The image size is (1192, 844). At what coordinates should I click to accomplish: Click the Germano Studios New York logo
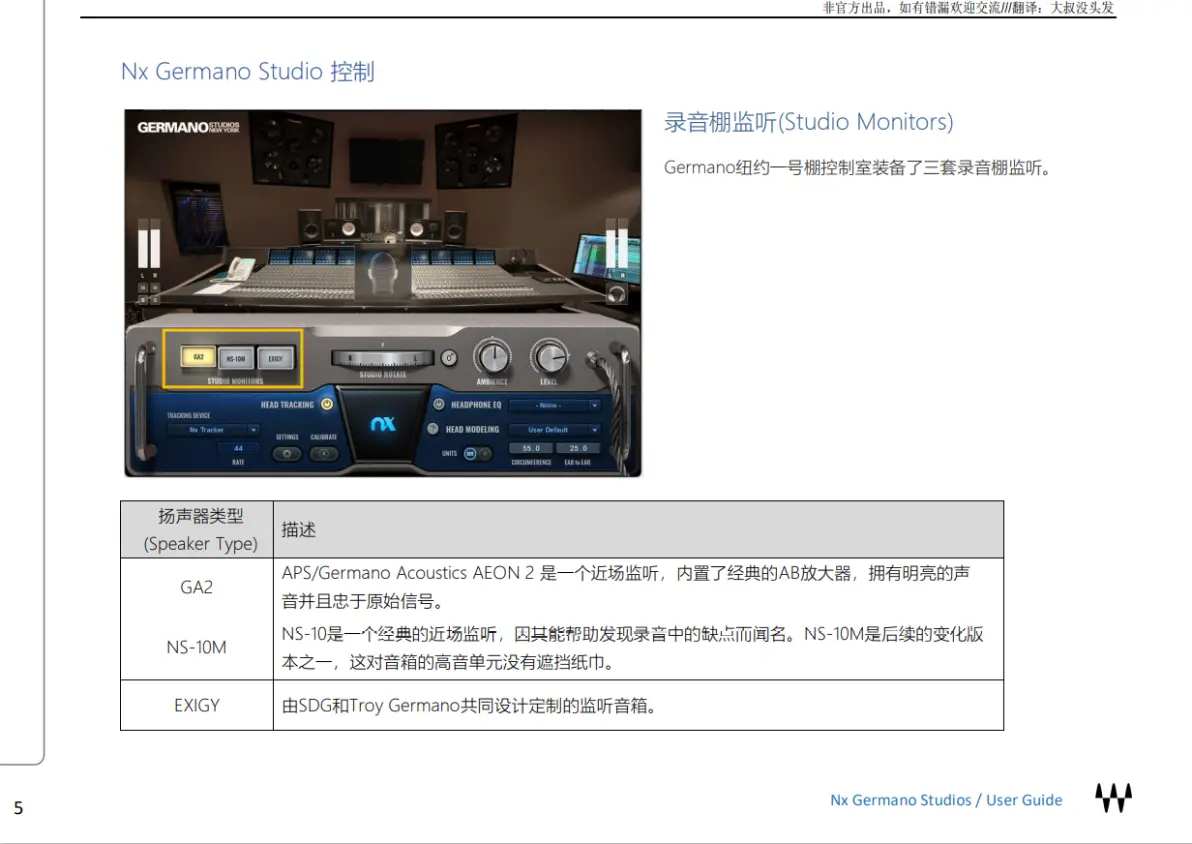tap(189, 127)
